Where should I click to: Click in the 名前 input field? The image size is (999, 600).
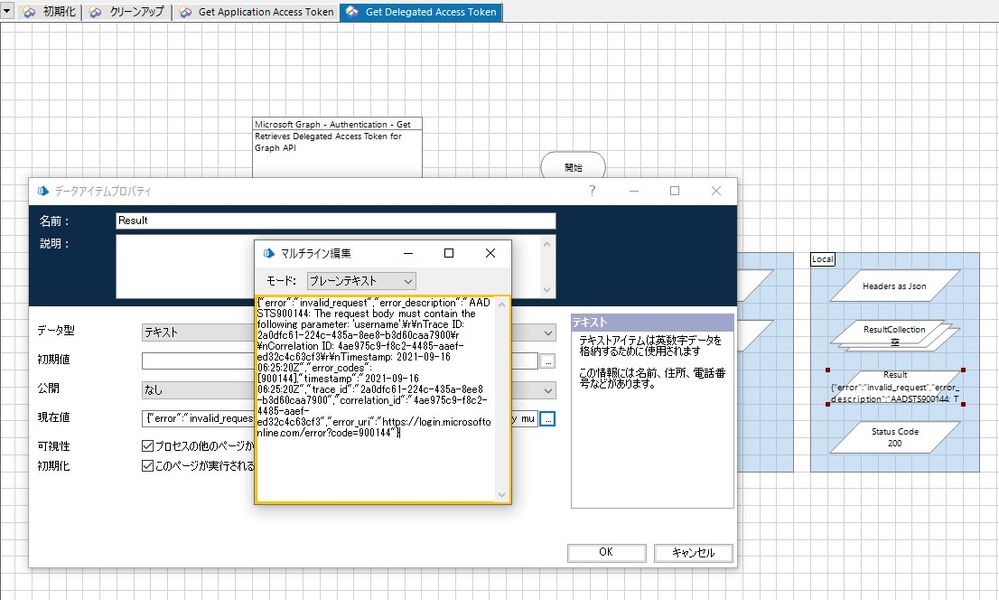point(335,220)
